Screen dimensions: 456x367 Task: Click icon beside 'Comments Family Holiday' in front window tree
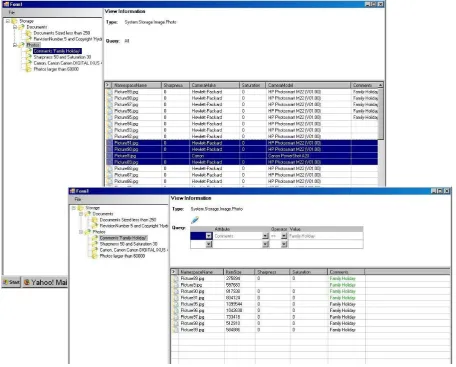[x=95, y=238]
